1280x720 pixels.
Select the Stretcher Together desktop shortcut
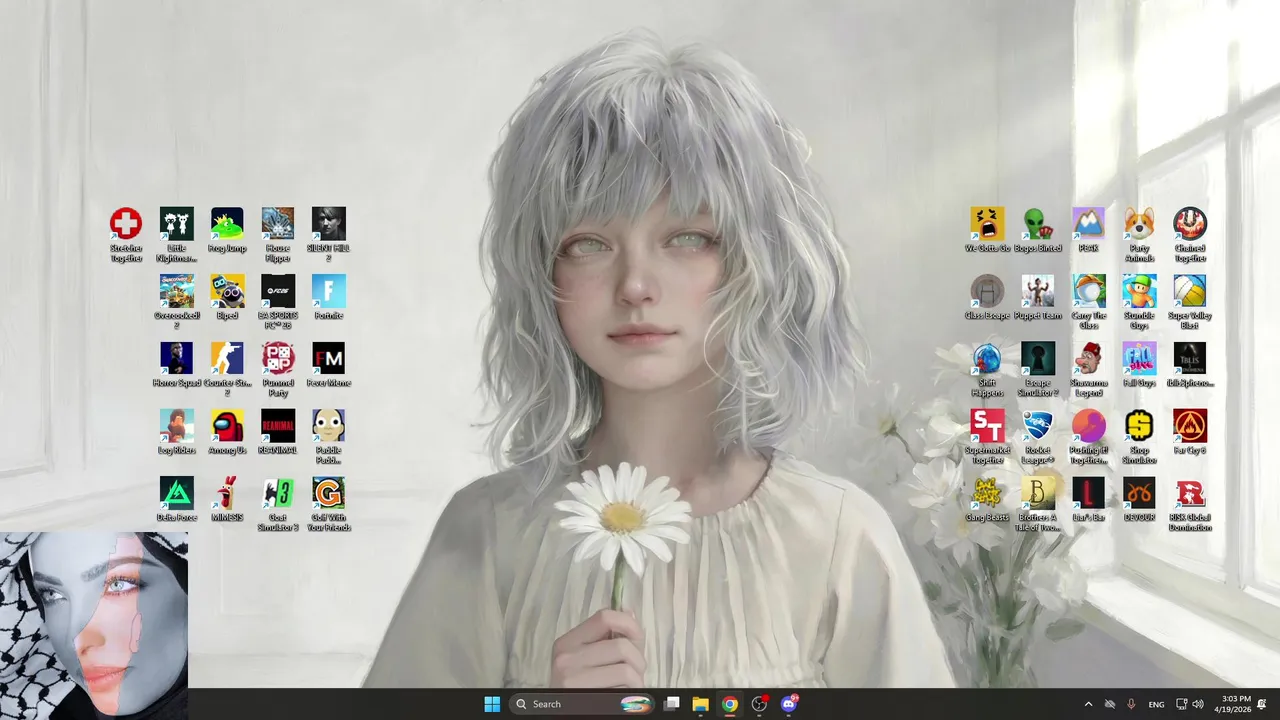(126, 224)
